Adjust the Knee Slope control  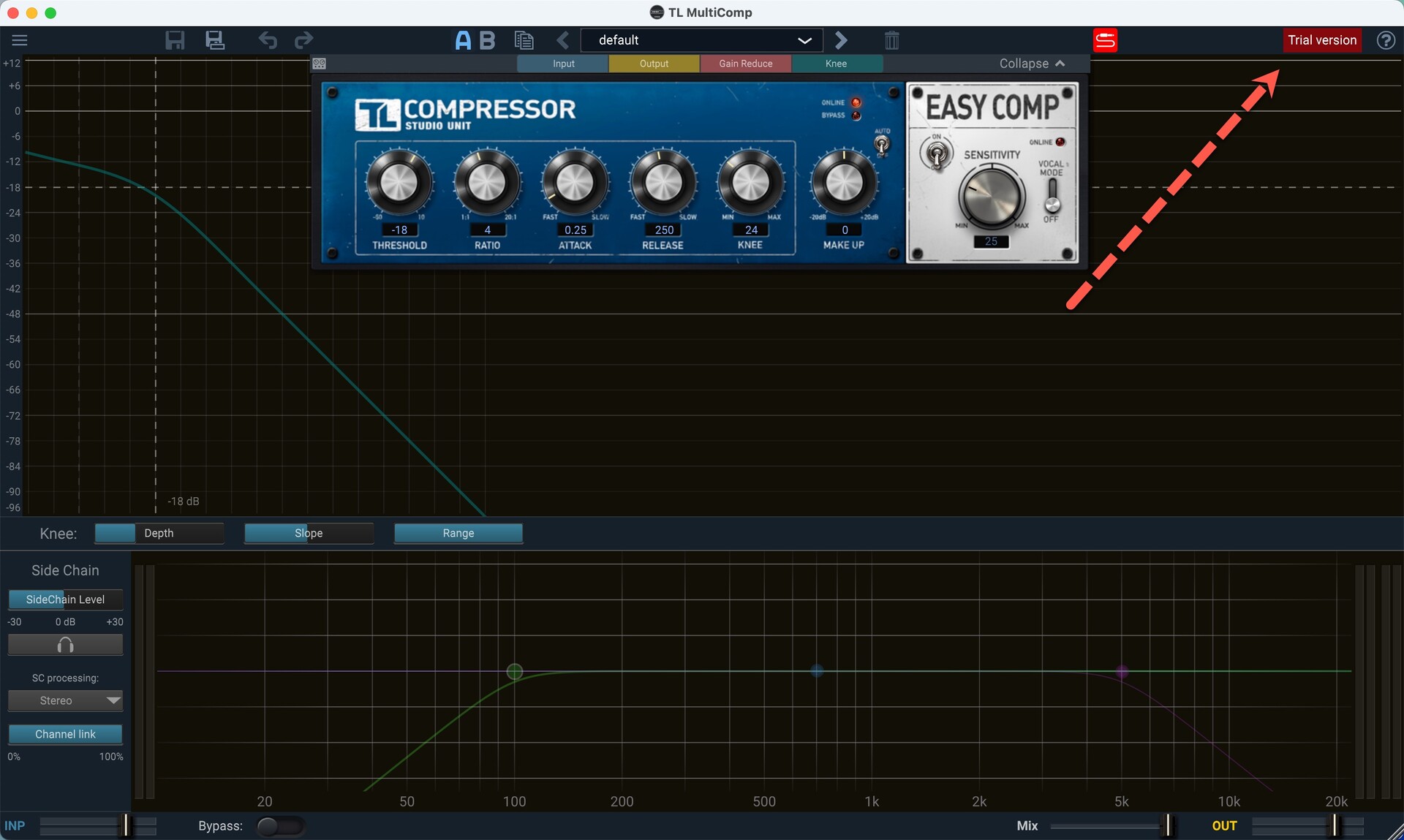309,533
